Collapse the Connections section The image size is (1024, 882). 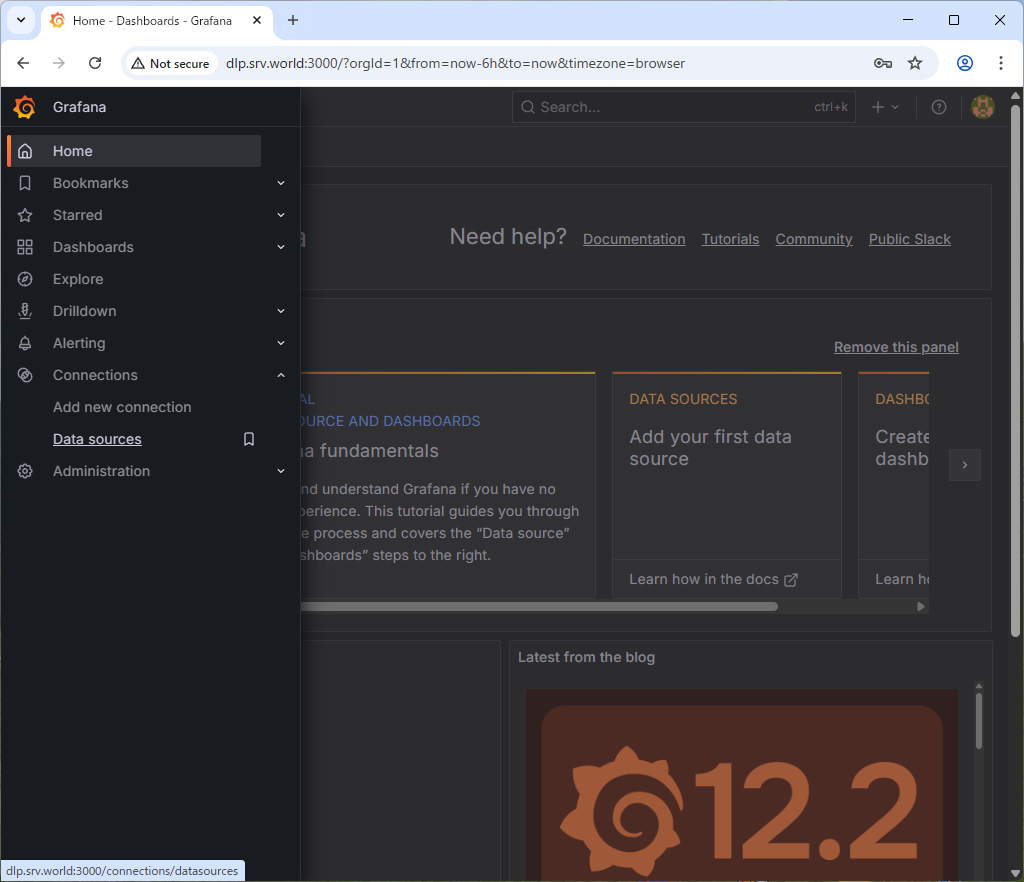pyautogui.click(x=281, y=375)
